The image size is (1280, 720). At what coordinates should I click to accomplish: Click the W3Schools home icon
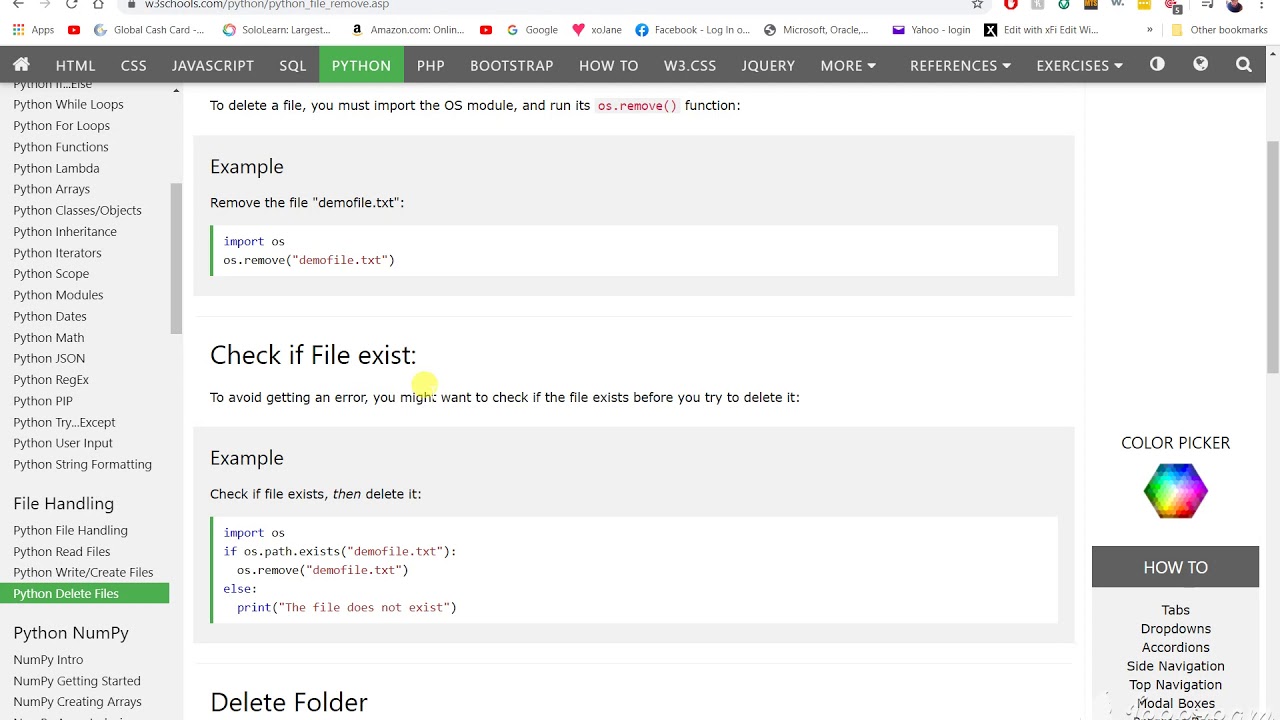coord(21,65)
